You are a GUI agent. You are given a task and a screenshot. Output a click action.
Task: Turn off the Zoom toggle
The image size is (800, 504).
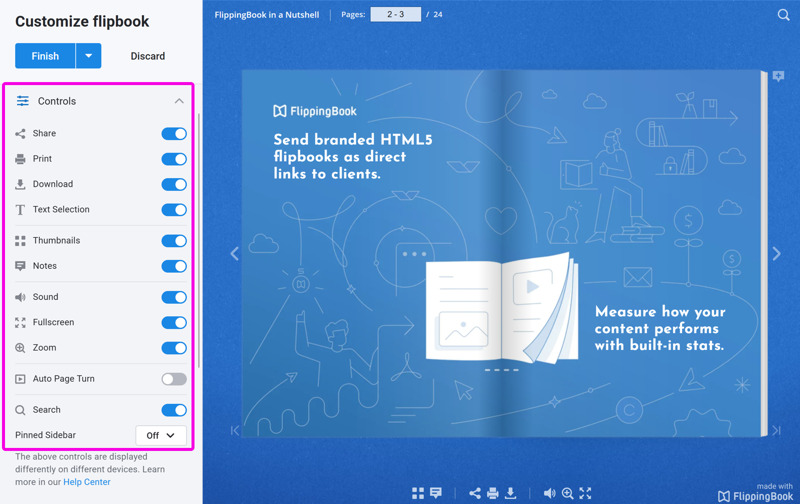[x=174, y=348]
